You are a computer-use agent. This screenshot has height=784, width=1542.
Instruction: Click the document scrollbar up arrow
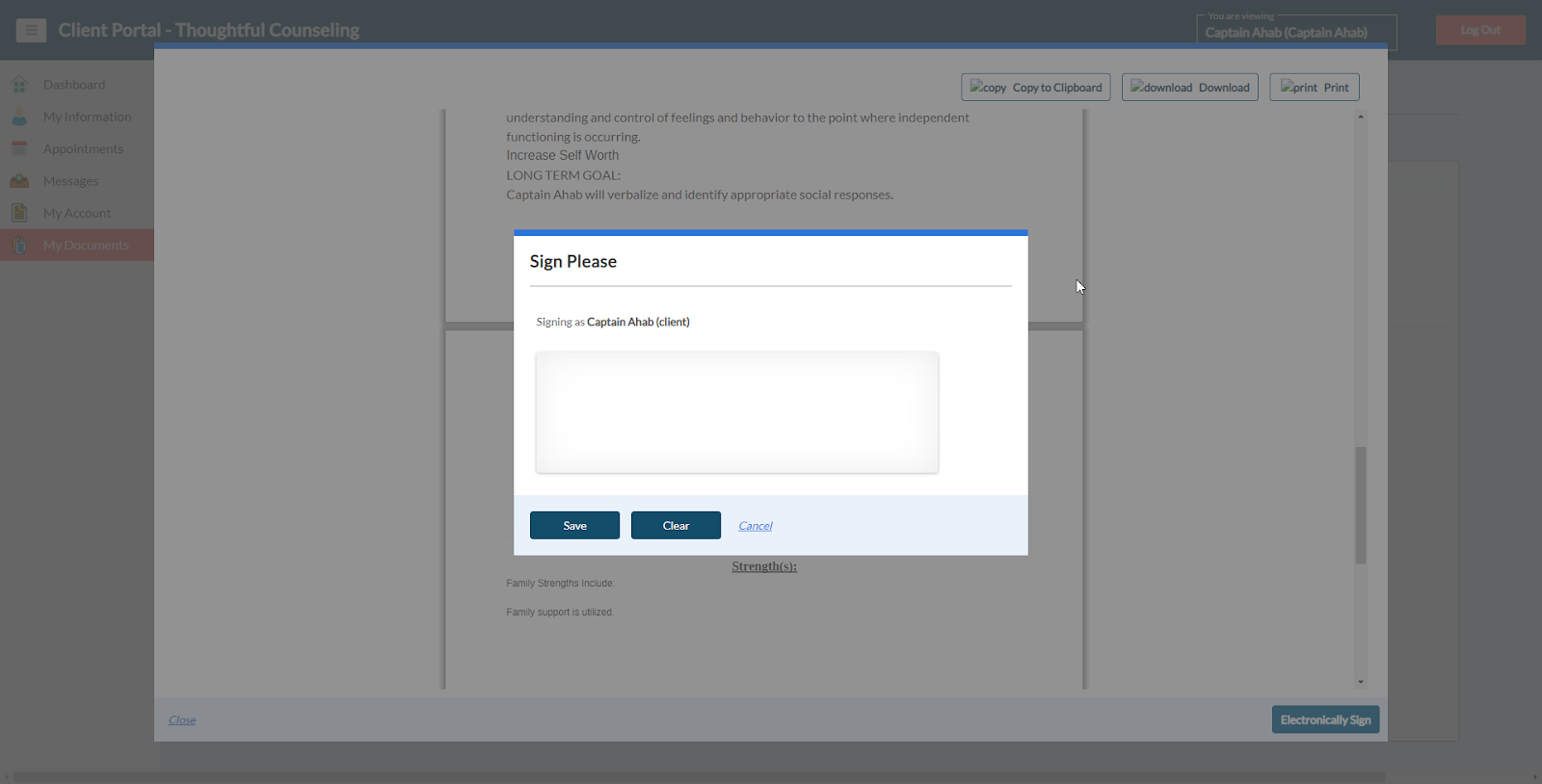pos(1361,117)
